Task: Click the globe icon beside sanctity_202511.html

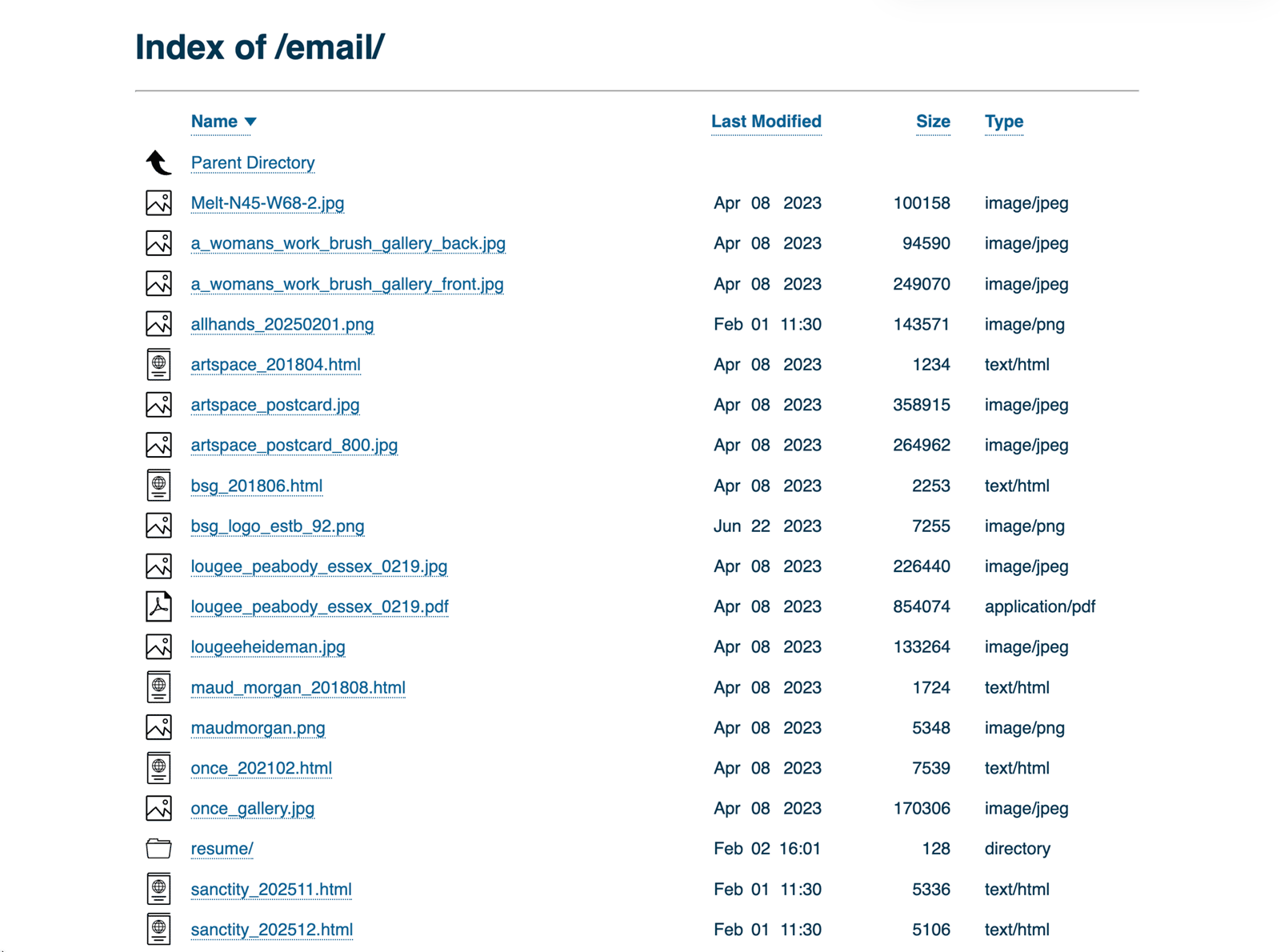Action: [x=158, y=889]
